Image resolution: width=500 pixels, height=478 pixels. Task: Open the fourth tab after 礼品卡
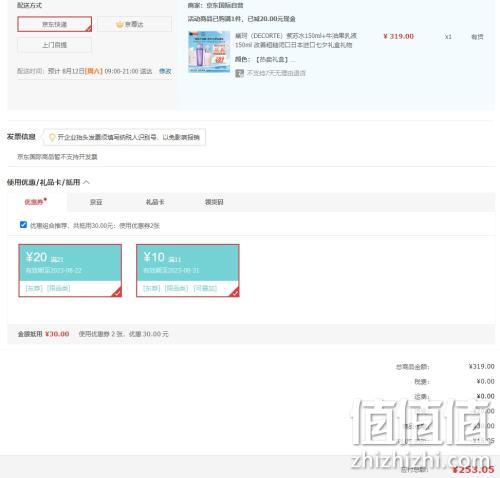[214, 202]
